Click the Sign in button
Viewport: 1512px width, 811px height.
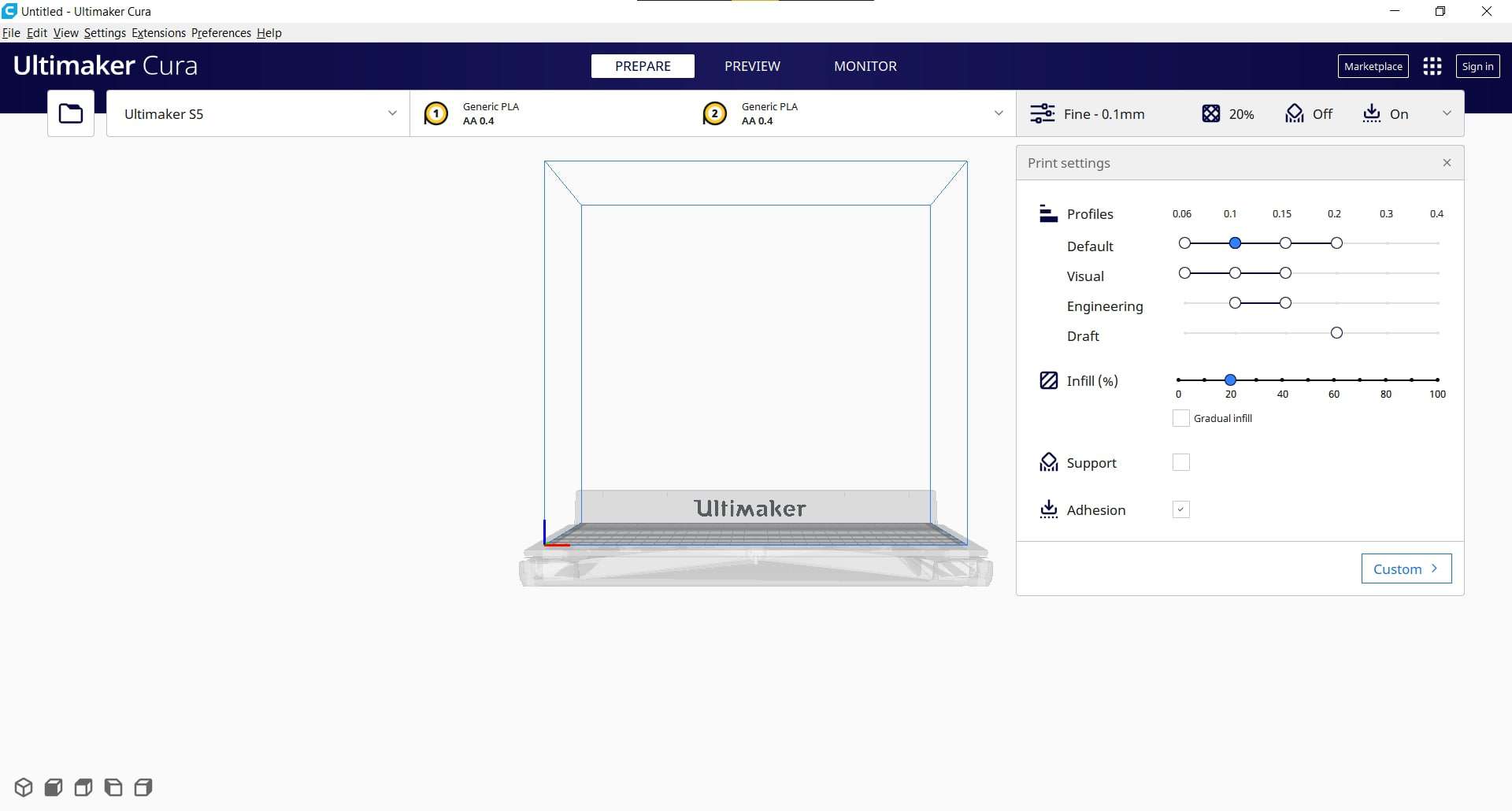[1477, 66]
